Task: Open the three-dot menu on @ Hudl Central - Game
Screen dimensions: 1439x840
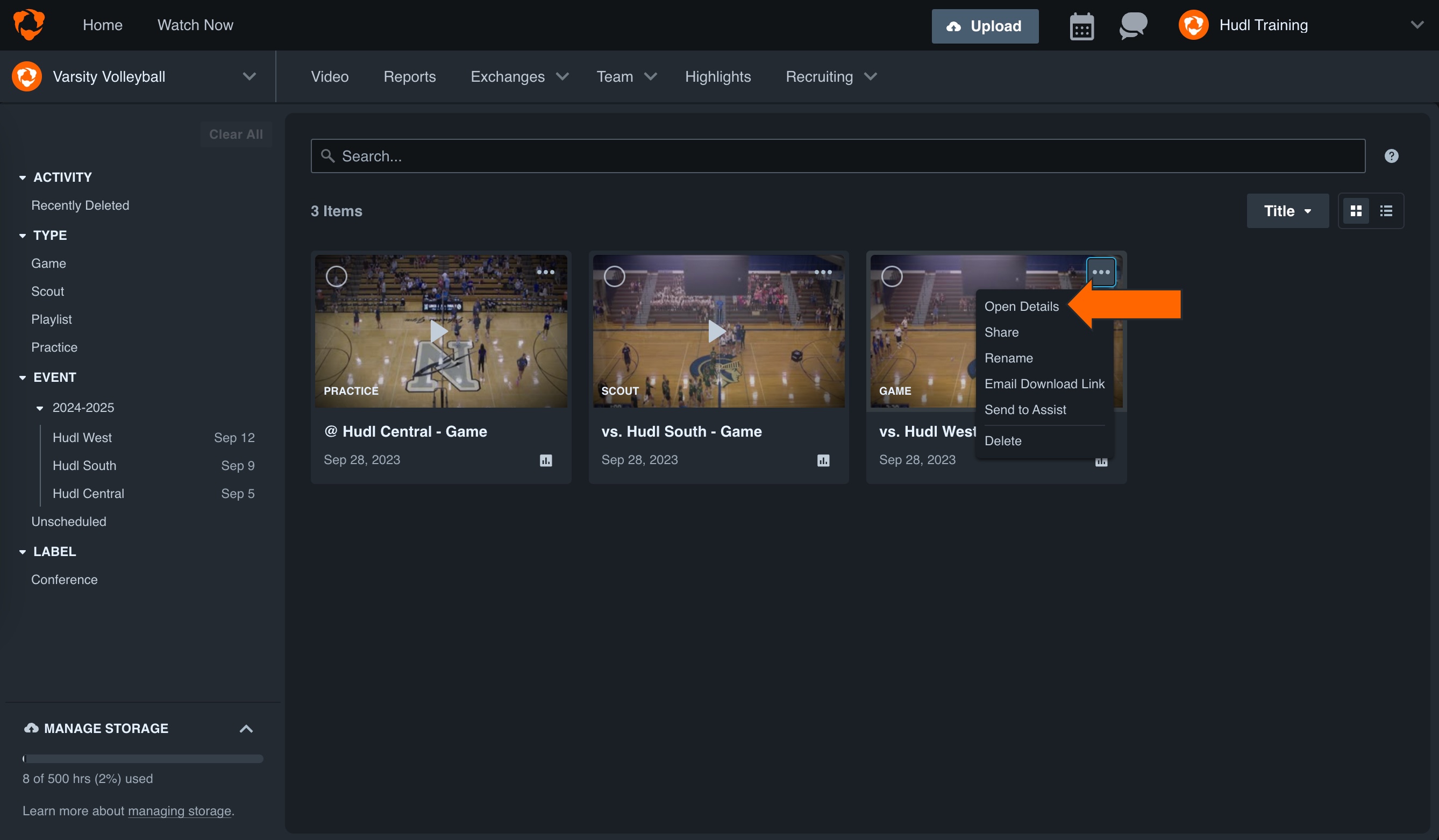Action: pos(546,273)
